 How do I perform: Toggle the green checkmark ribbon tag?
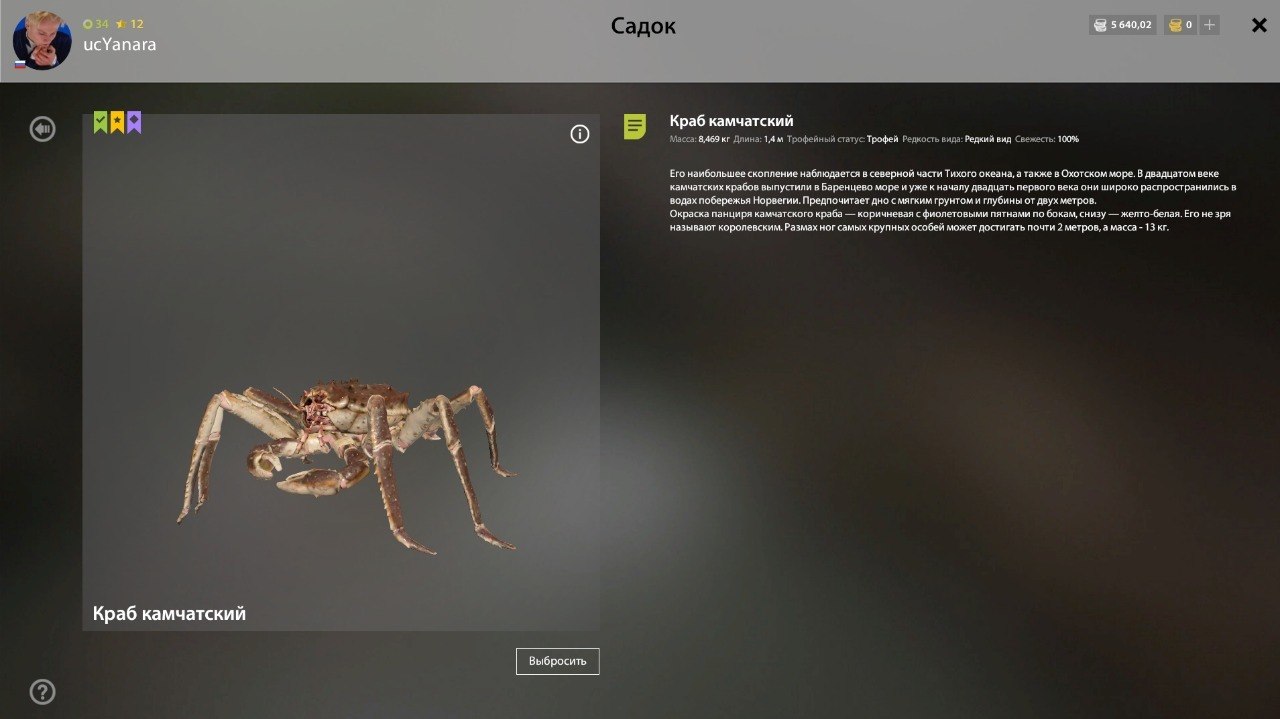99,122
